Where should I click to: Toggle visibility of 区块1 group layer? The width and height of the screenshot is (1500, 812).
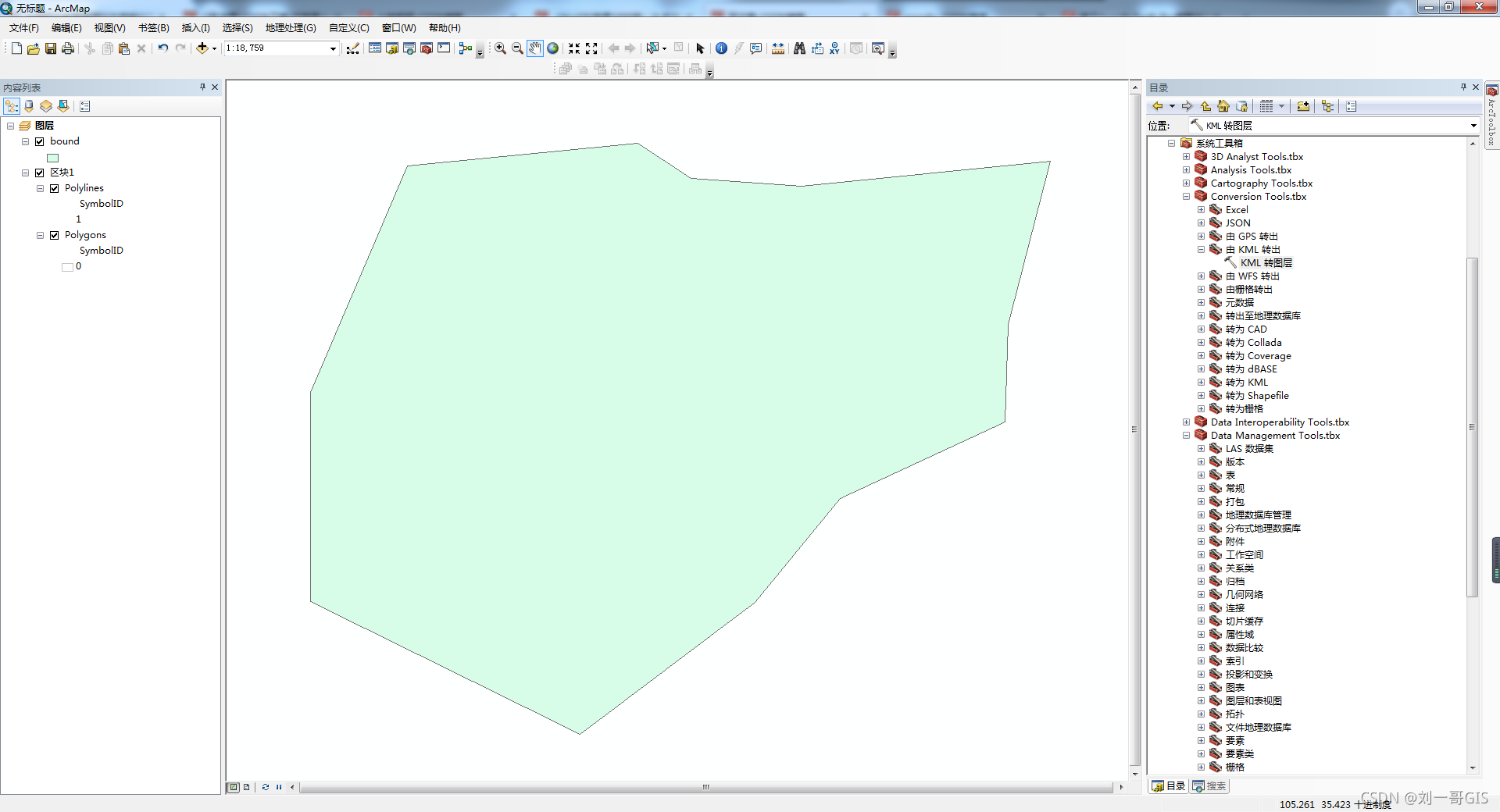click(x=40, y=173)
